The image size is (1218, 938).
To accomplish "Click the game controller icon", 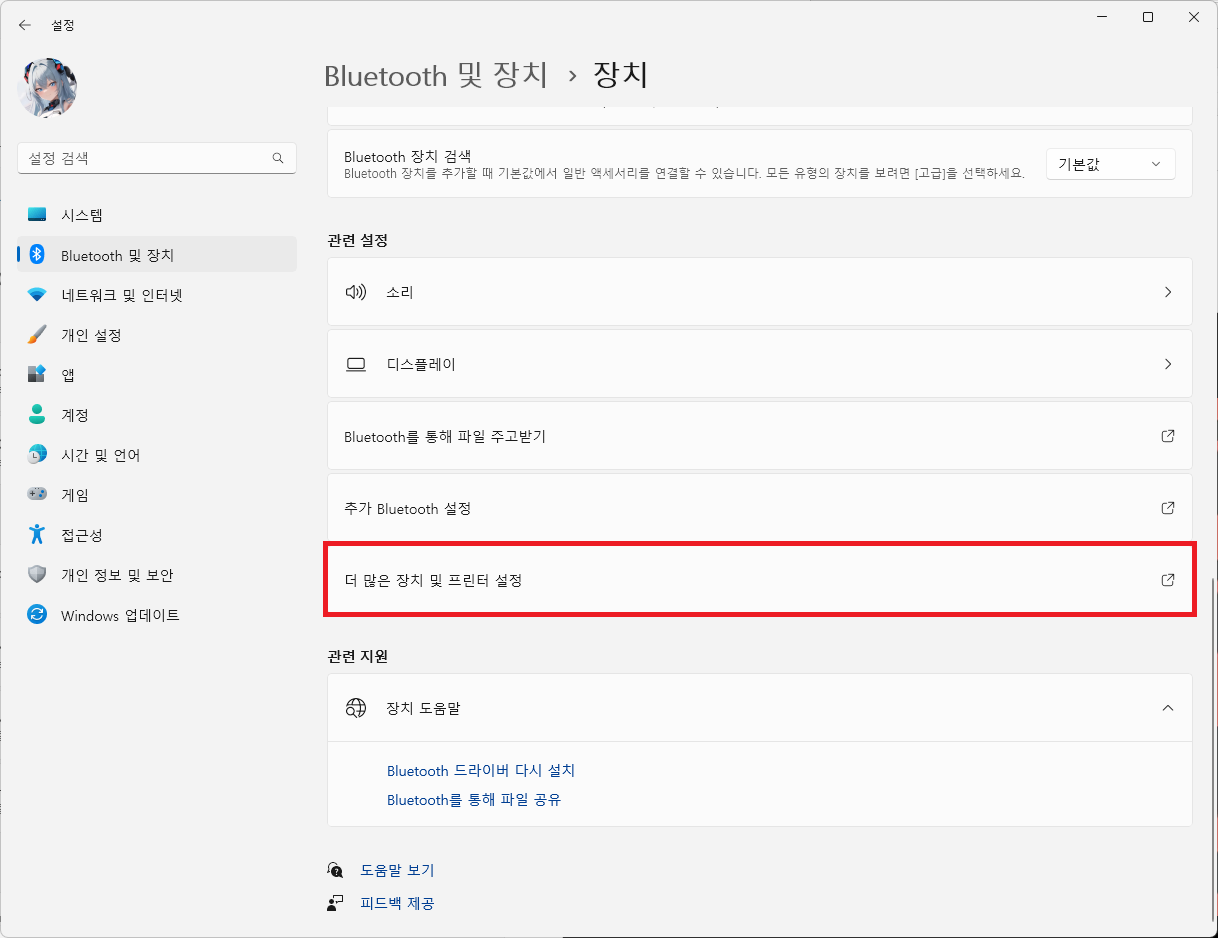I will [37, 495].
